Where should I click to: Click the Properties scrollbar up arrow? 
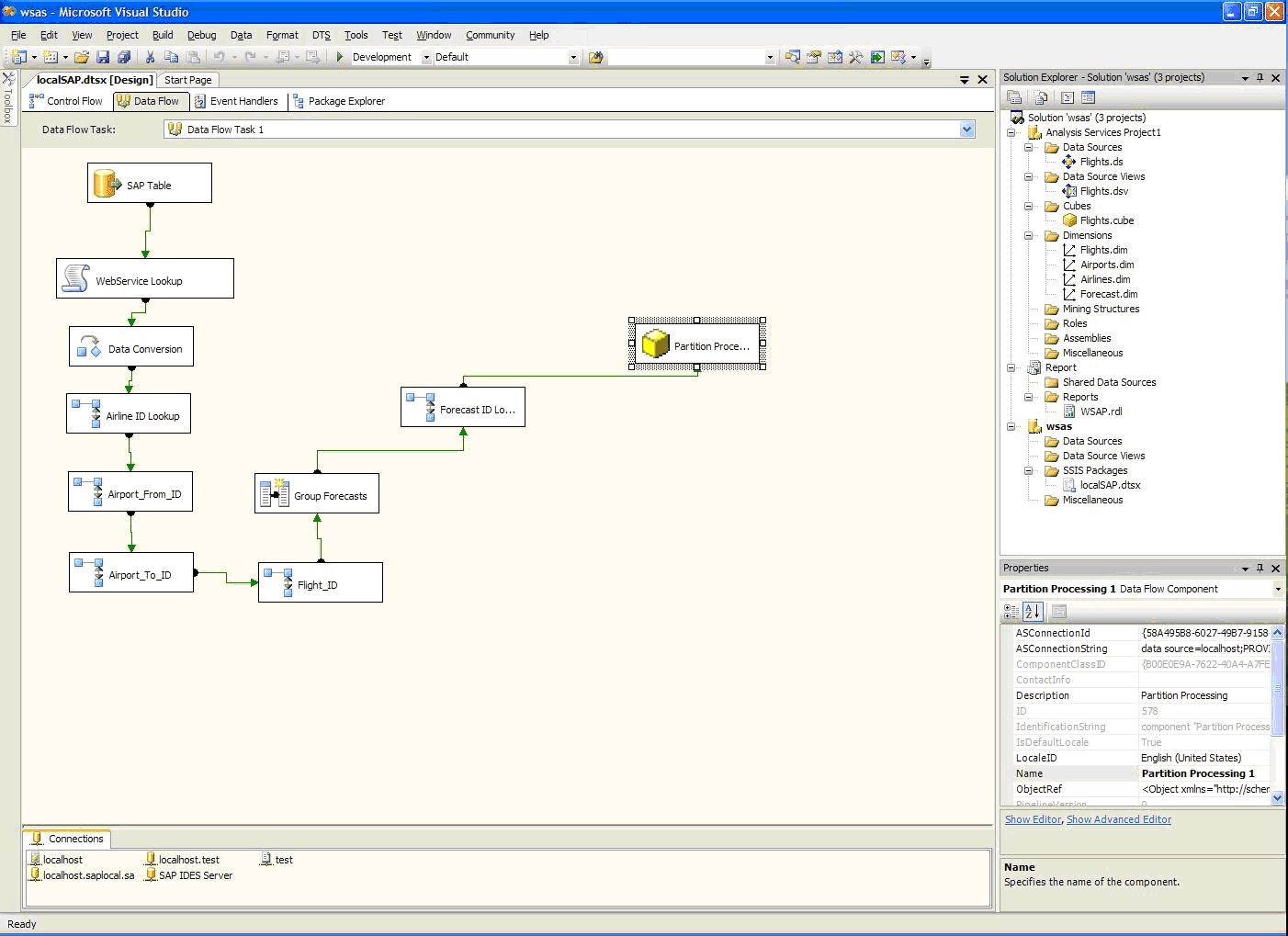point(1277,632)
